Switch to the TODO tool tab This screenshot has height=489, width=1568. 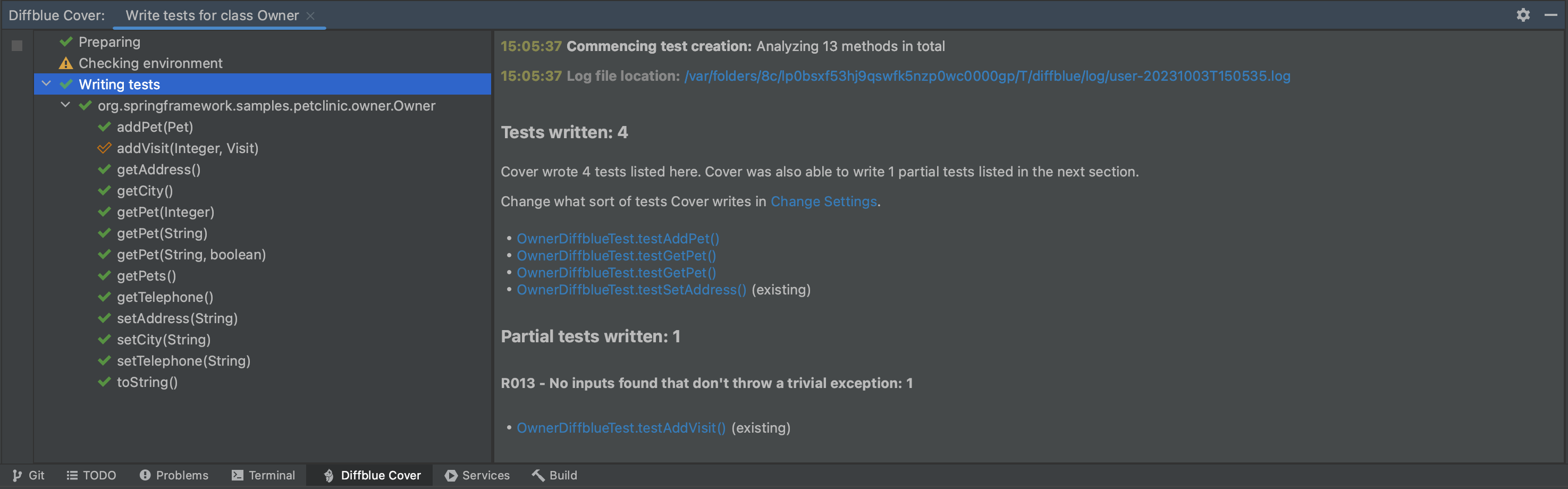click(x=91, y=475)
